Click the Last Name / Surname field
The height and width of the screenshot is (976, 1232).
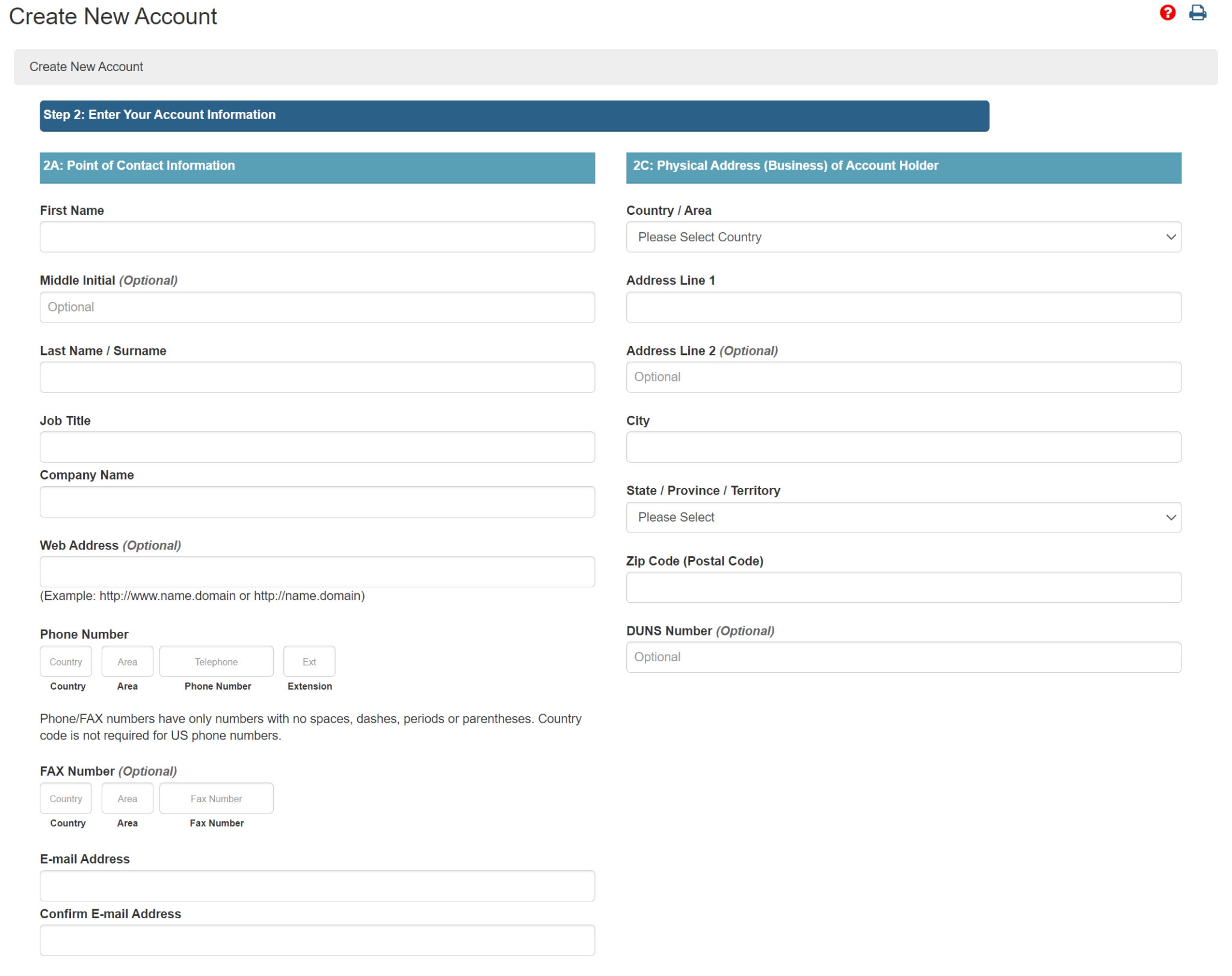coord(317,377)
